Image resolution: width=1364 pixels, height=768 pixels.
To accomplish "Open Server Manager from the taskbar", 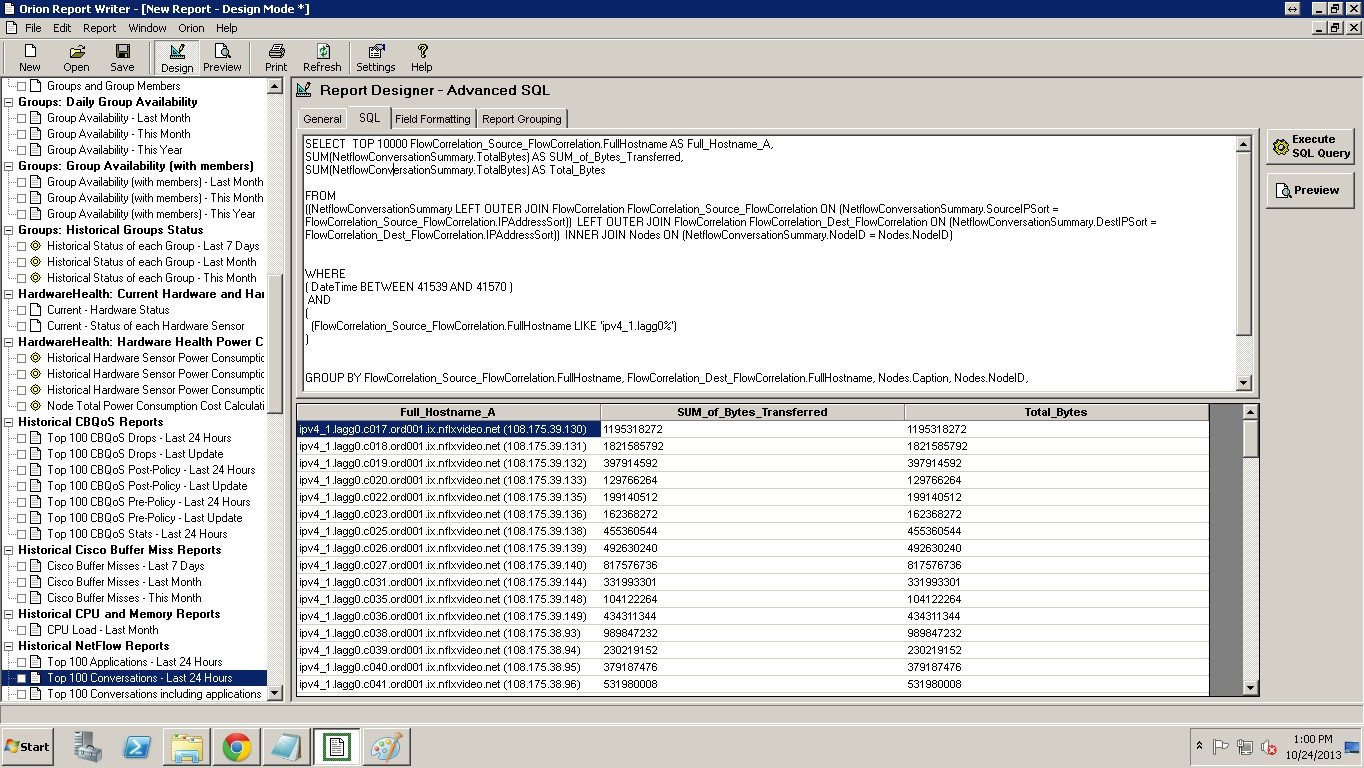I will pyautogui.click(x=88, y=746).
